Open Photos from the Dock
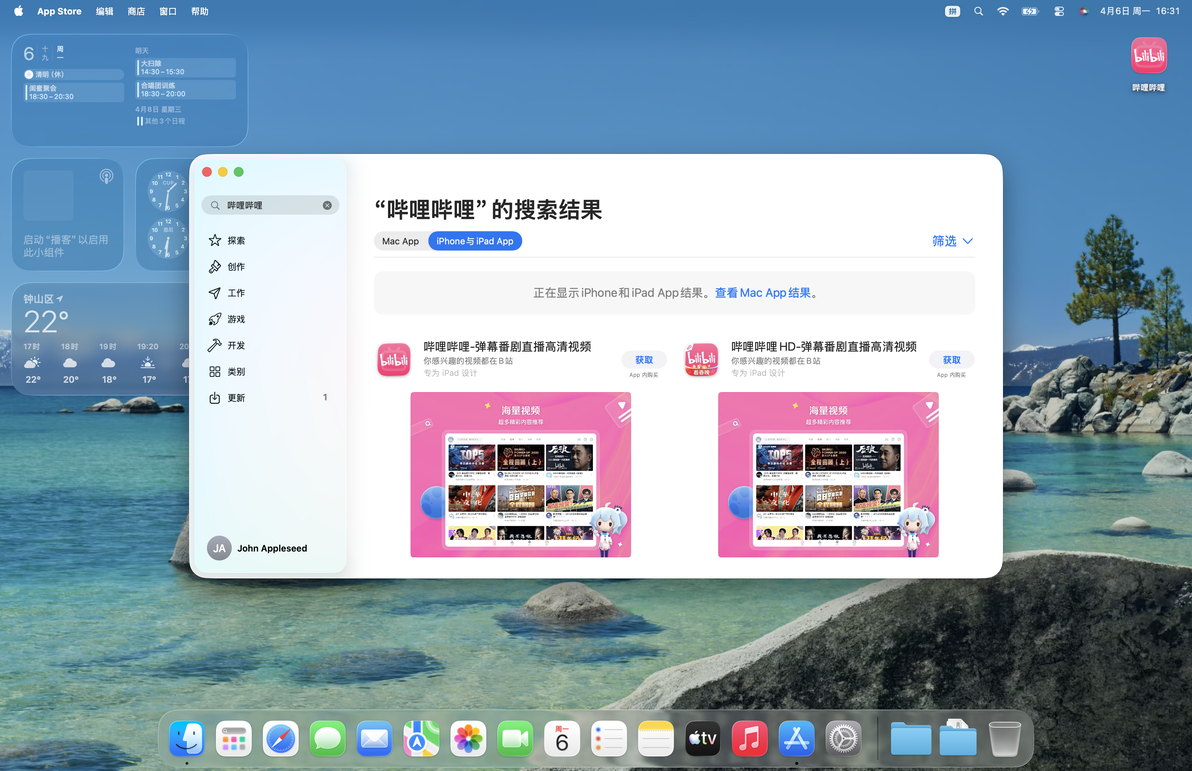This screenshot has height=771, width=1192. (x=468, y=738)
